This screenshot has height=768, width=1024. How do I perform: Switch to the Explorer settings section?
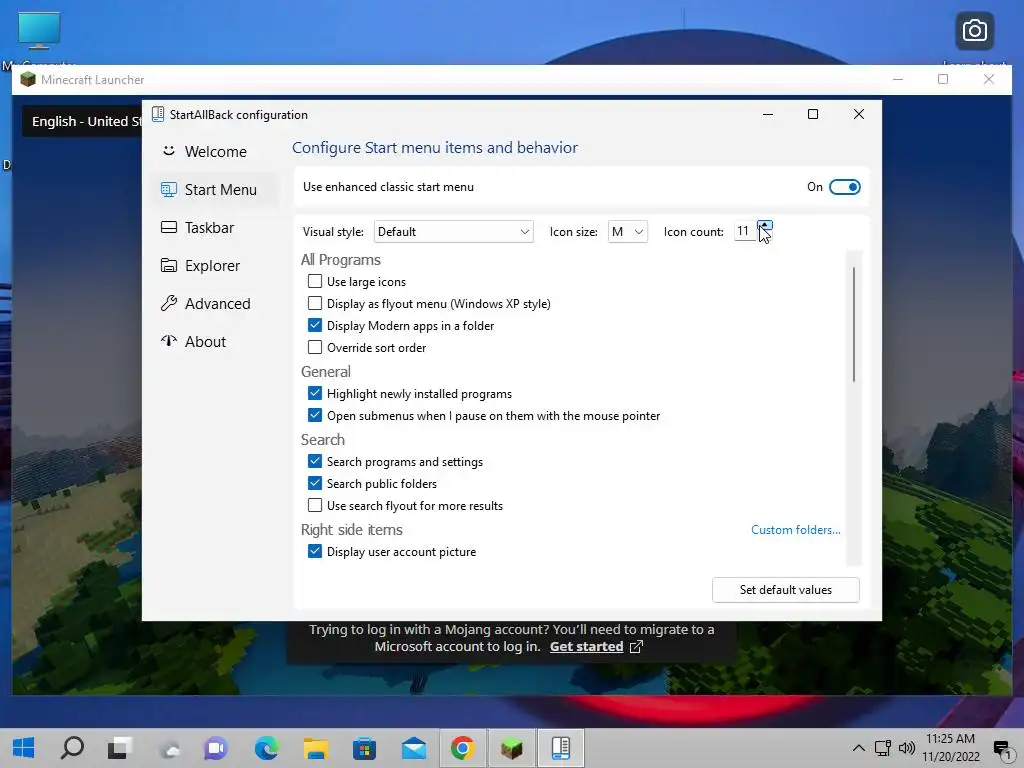pos(201,266)
